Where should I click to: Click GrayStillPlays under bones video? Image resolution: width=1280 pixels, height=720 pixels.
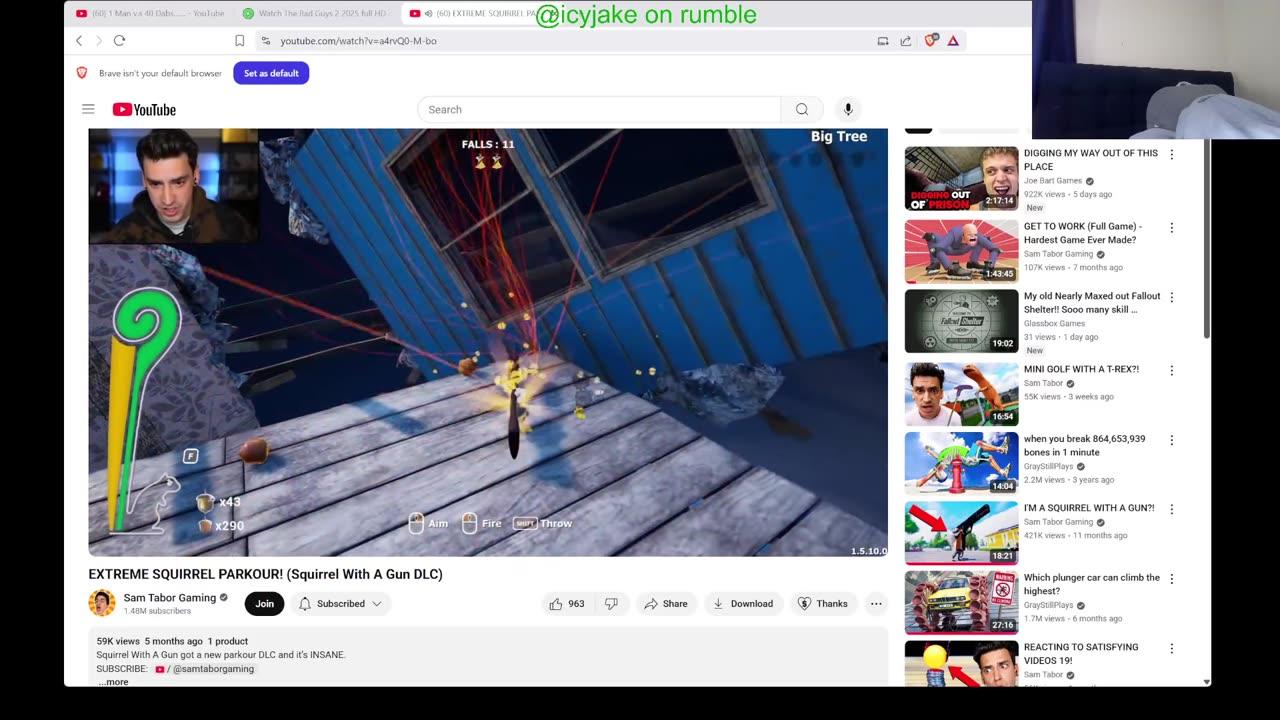click(x=1049, y=466)
